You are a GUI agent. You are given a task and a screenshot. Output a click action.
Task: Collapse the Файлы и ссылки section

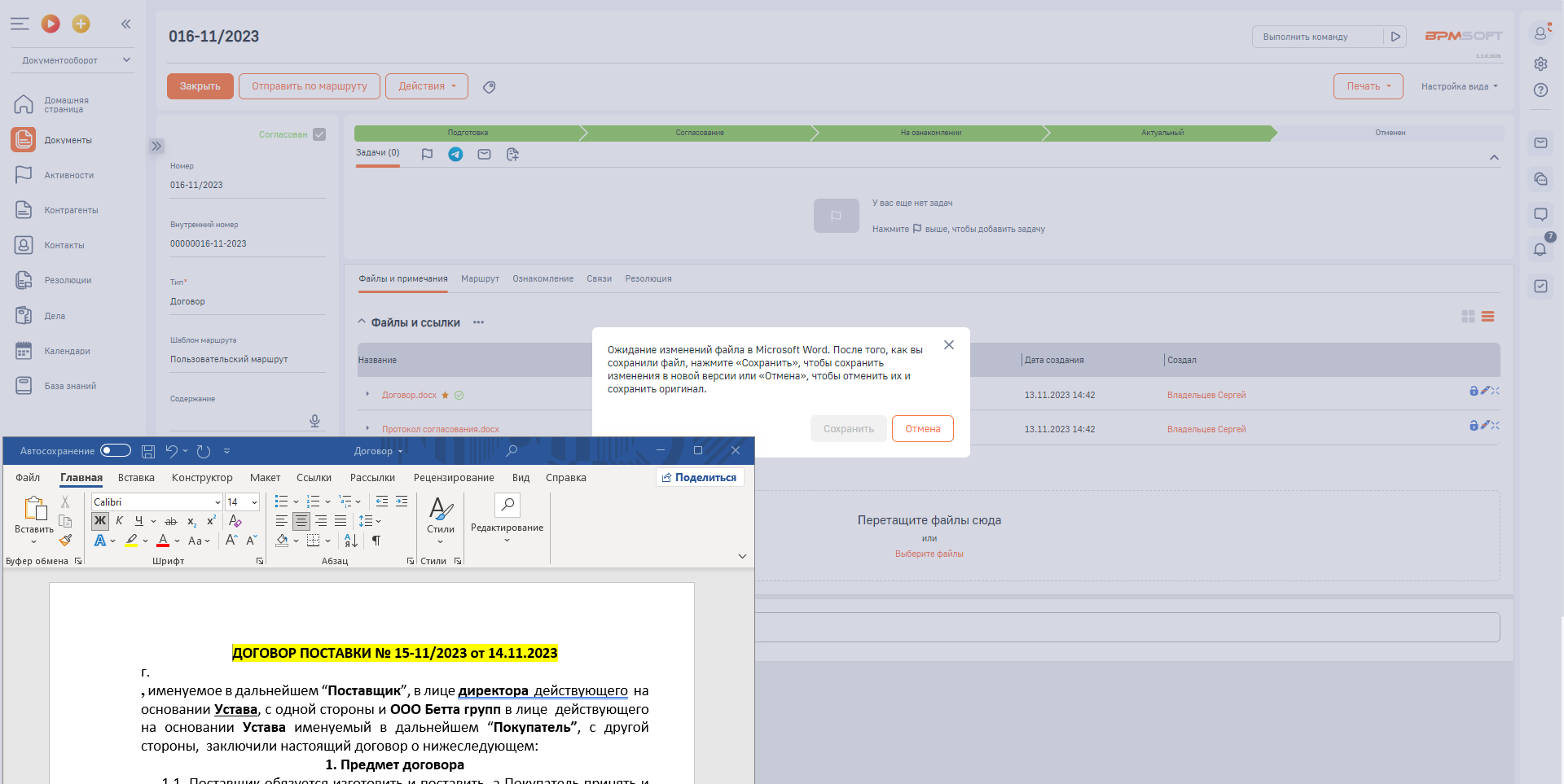[x=362, y=322]
